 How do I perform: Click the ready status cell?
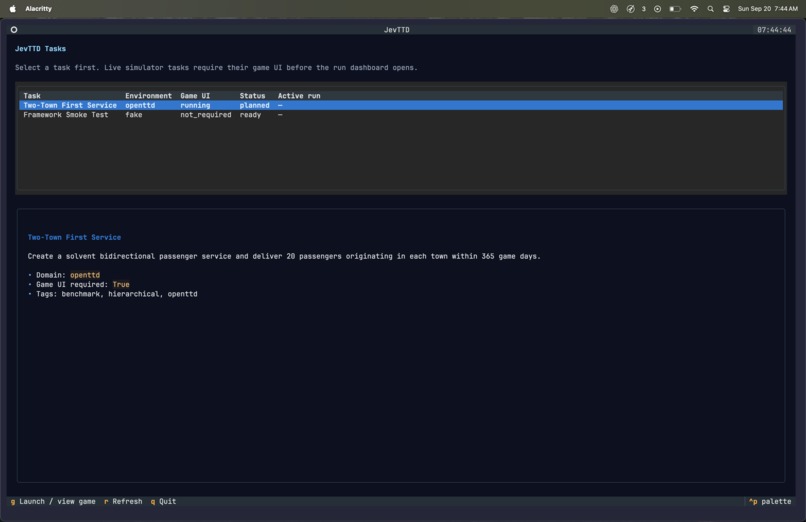250,115
